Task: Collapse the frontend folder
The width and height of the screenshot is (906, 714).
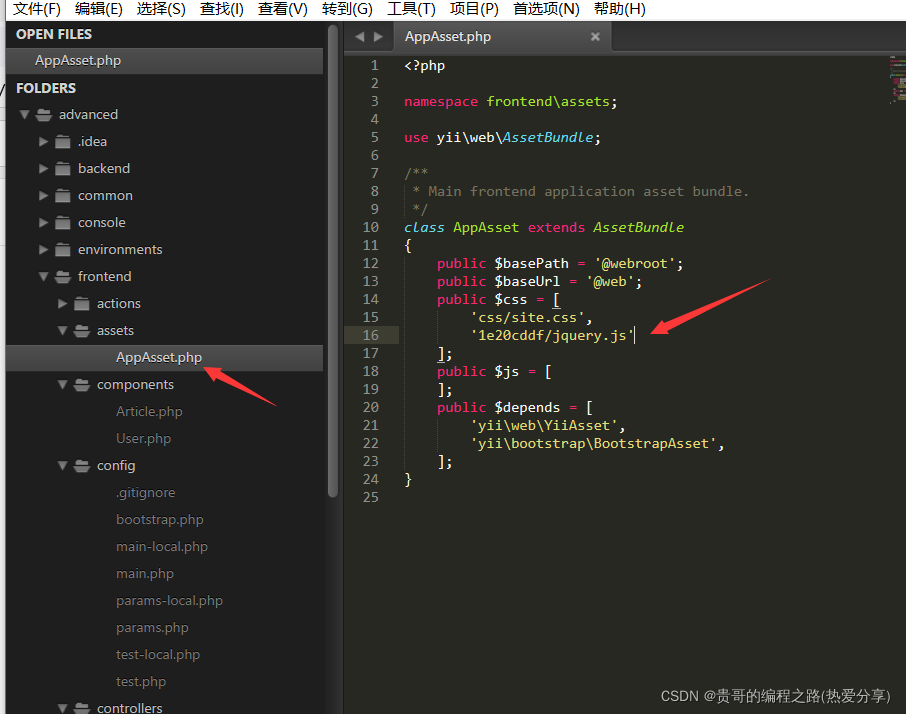Action: [x=43, y=277]
